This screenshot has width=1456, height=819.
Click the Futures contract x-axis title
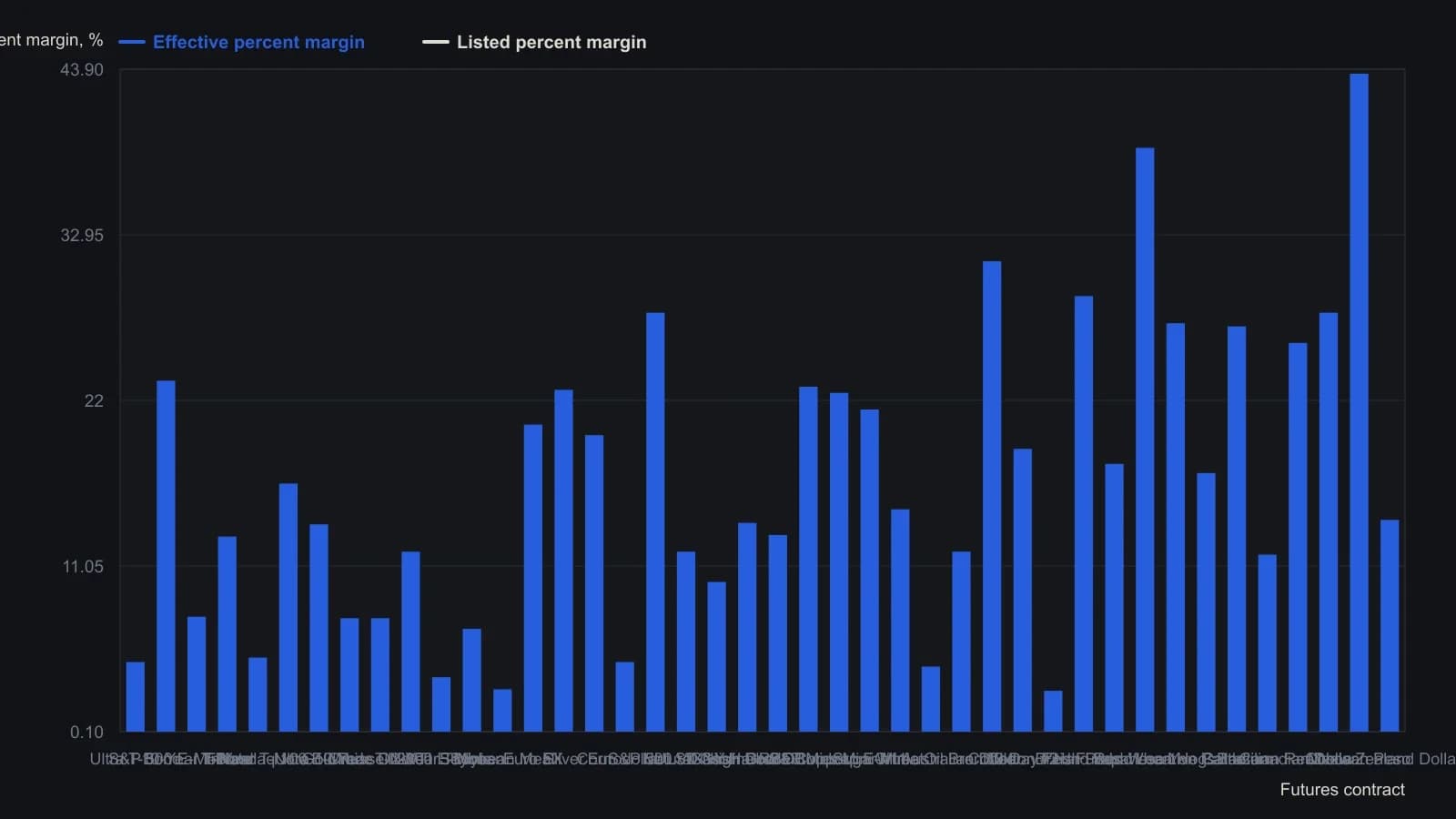(1342, 790)
